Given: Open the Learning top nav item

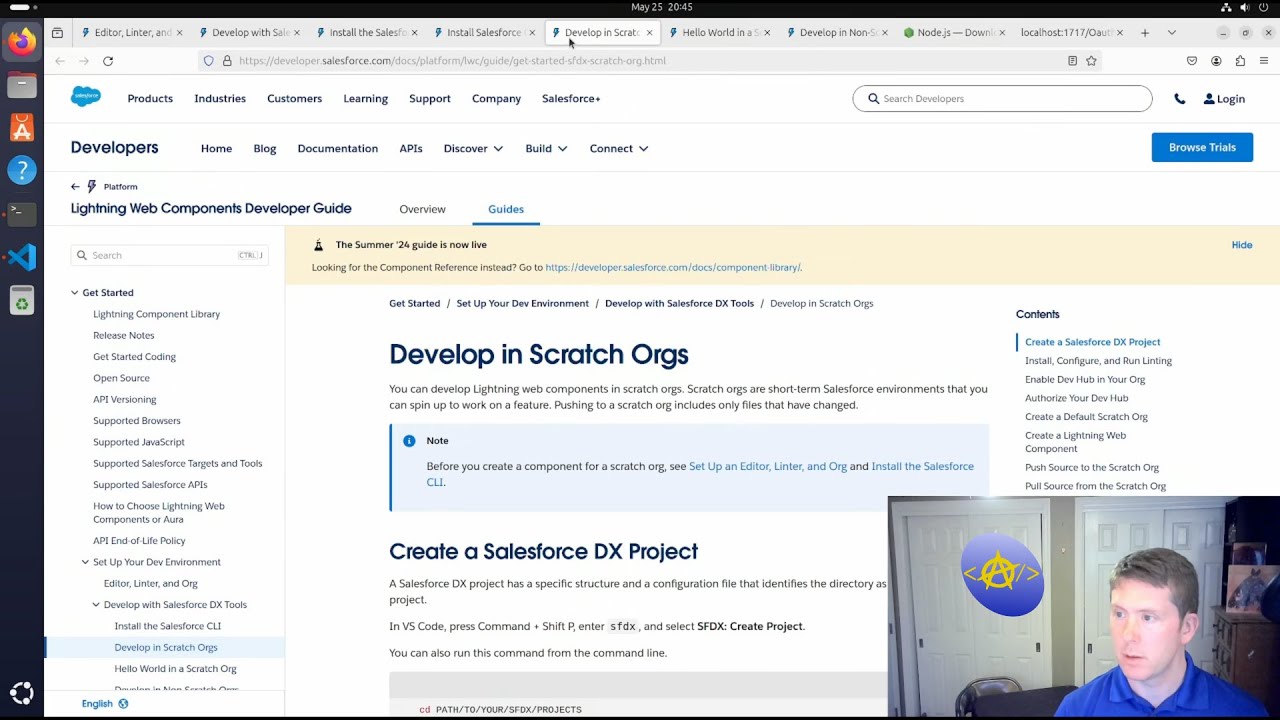Looking at the screenshot, I should coord(365,99).
